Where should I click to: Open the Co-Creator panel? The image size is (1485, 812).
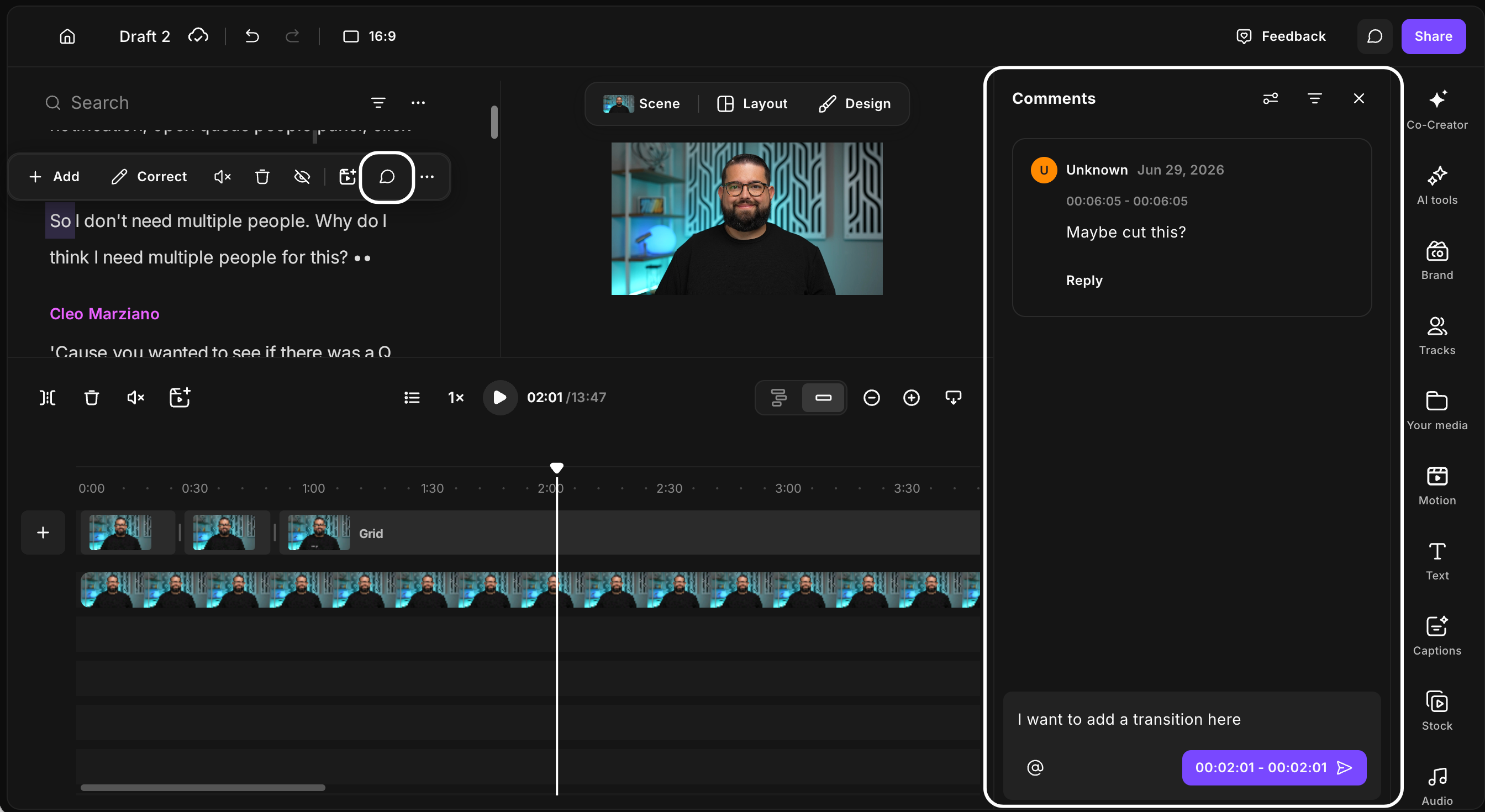1436,109
